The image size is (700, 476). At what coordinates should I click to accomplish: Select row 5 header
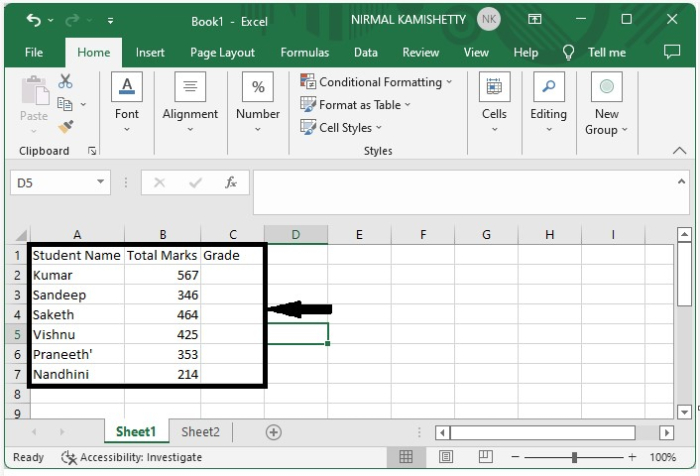17,334
